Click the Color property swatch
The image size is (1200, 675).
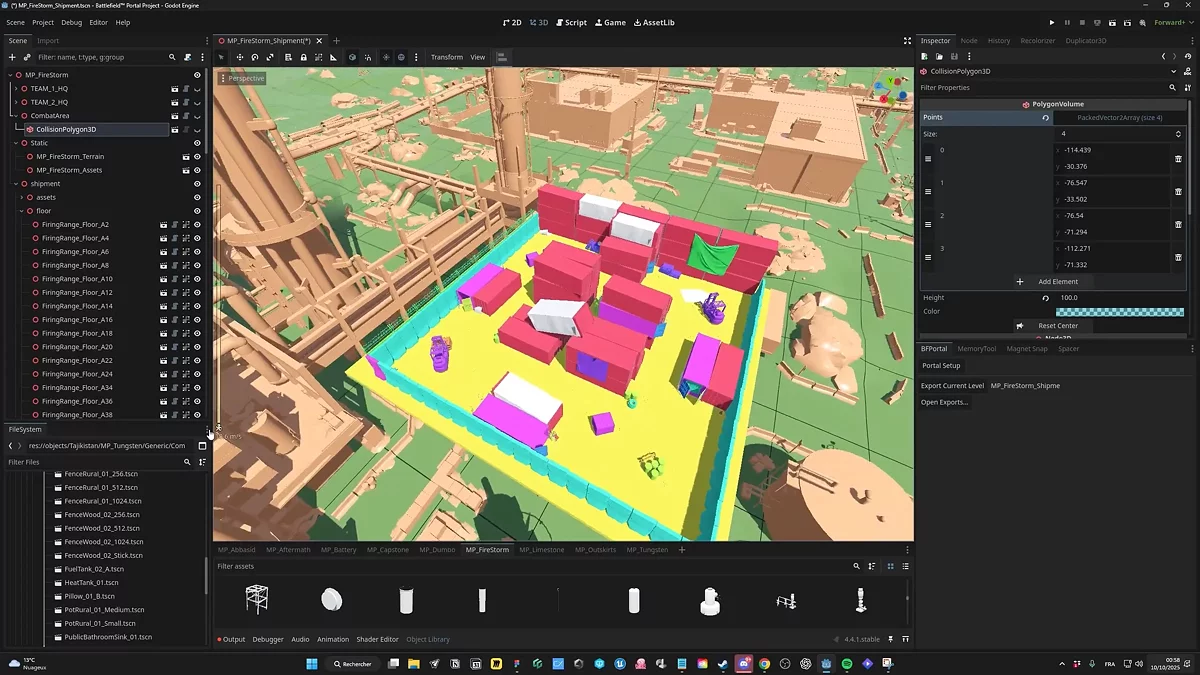[1119, 312]
